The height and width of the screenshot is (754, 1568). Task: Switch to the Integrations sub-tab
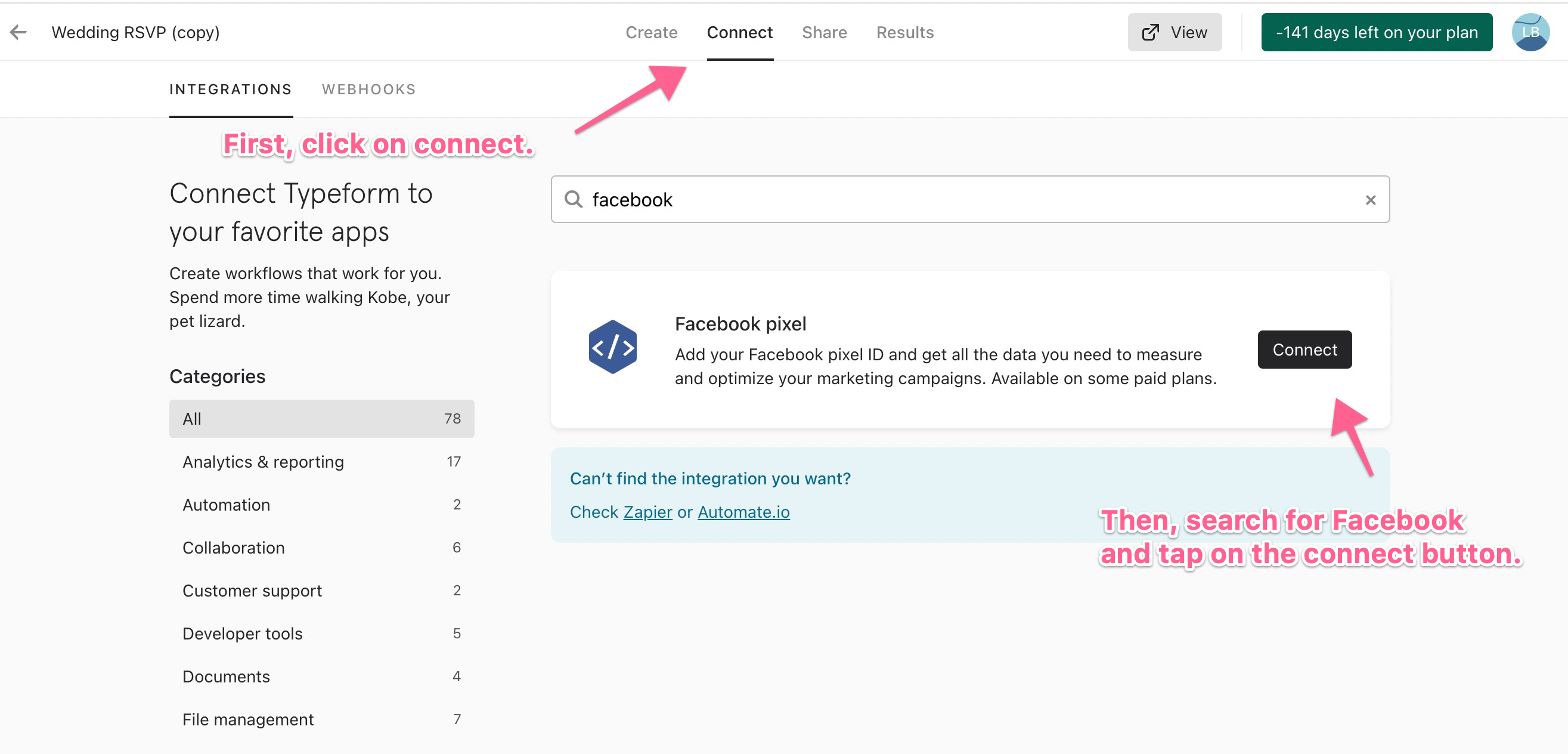click(x=231, y=89)
